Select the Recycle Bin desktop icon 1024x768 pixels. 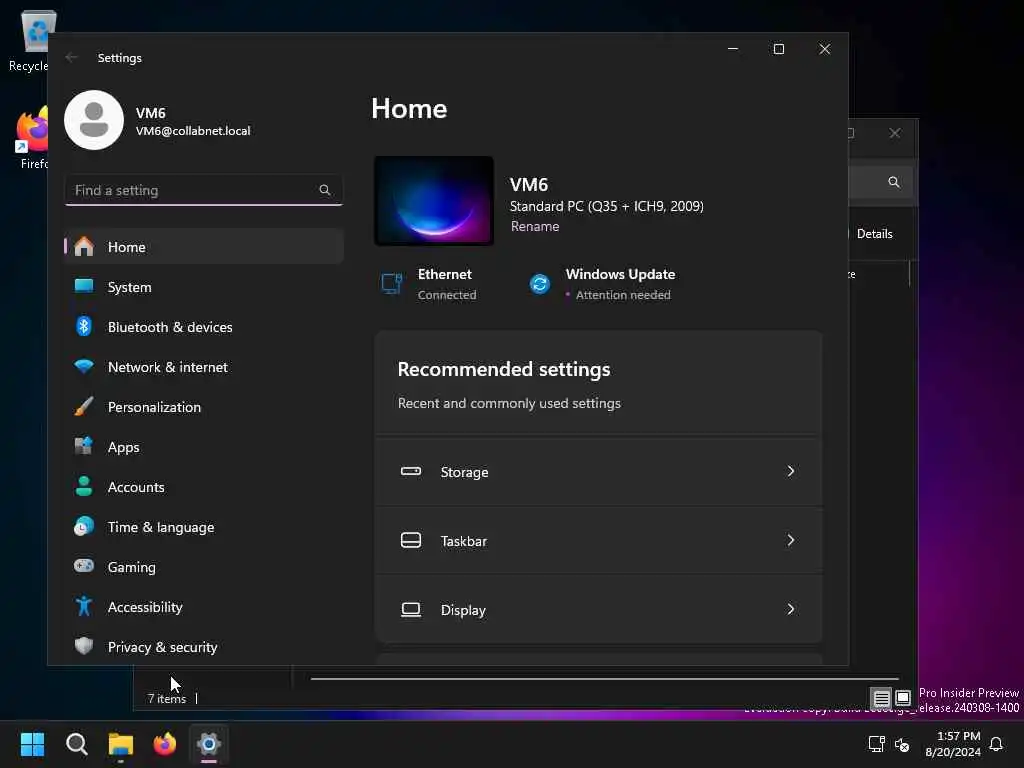tap(29, 40)
